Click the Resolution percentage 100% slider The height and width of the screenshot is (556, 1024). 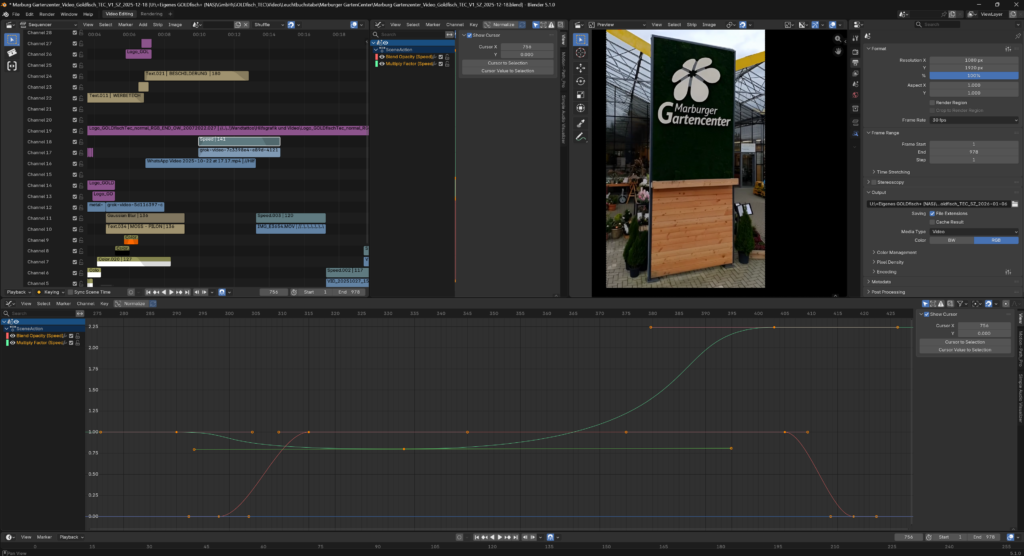point(974,76)
